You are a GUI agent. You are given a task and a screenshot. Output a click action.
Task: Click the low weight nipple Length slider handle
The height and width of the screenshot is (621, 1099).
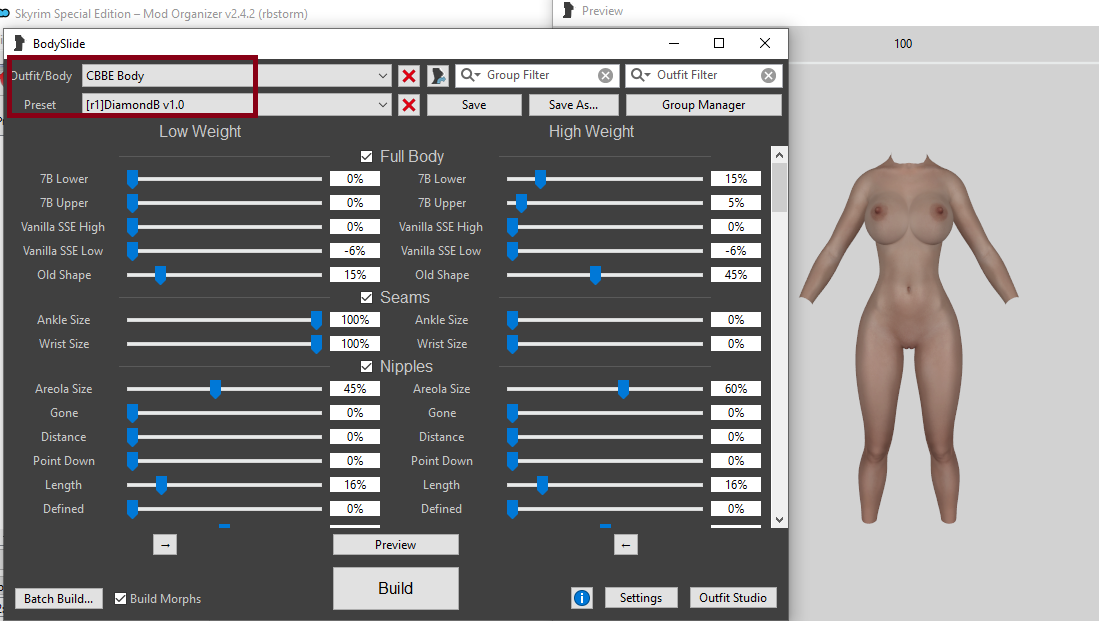point(161,485)
